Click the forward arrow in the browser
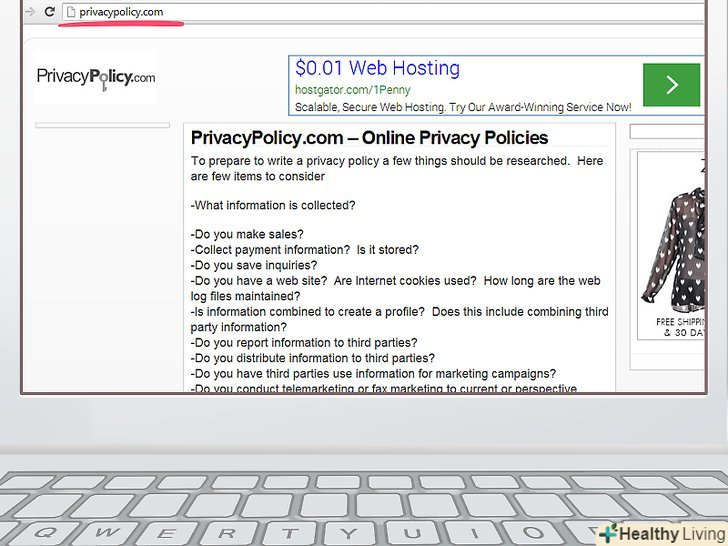This screenshot has width=728, height=546. [30, 12]
